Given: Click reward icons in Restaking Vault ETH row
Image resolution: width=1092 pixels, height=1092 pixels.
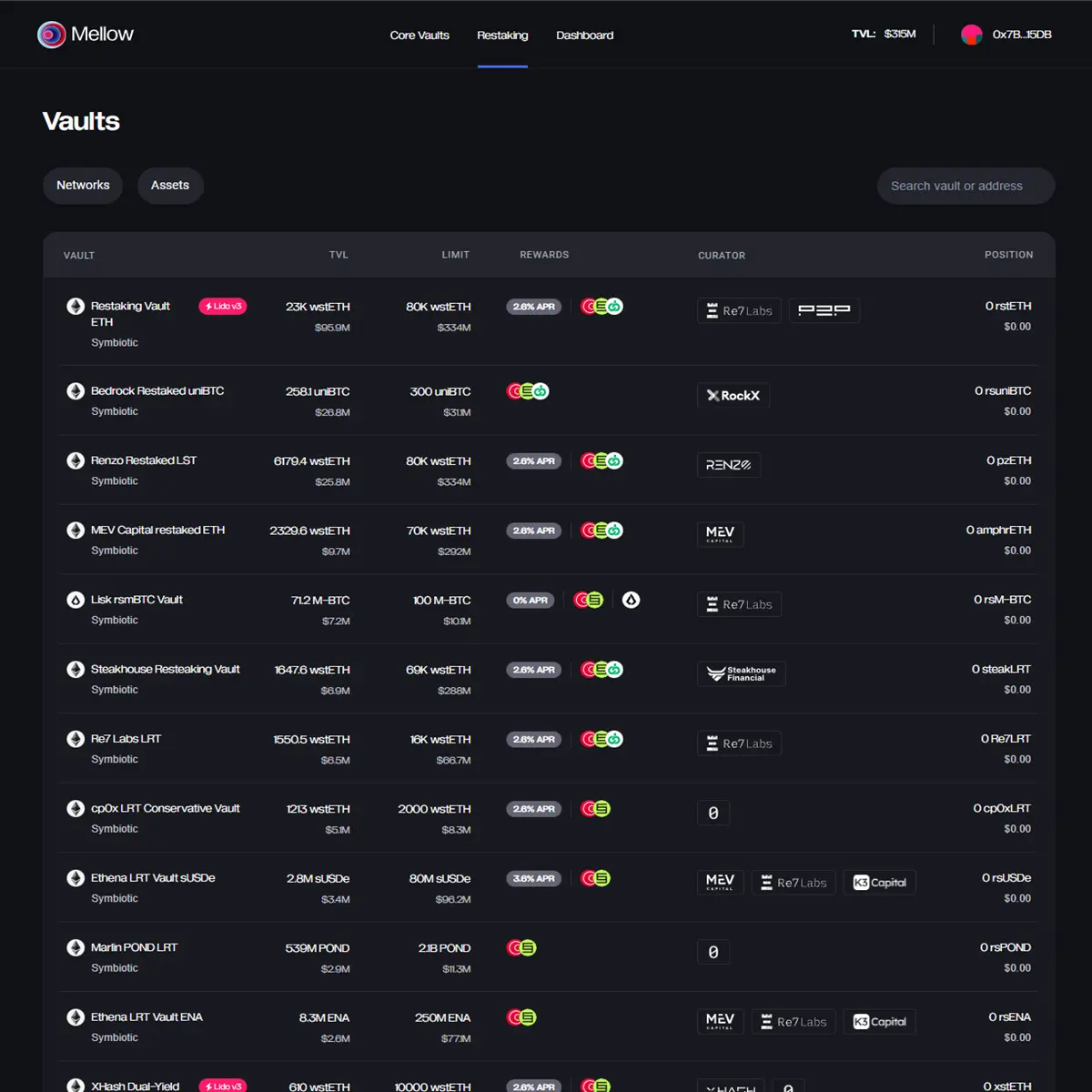Looking at the screenshot, I should click(602, 307).
